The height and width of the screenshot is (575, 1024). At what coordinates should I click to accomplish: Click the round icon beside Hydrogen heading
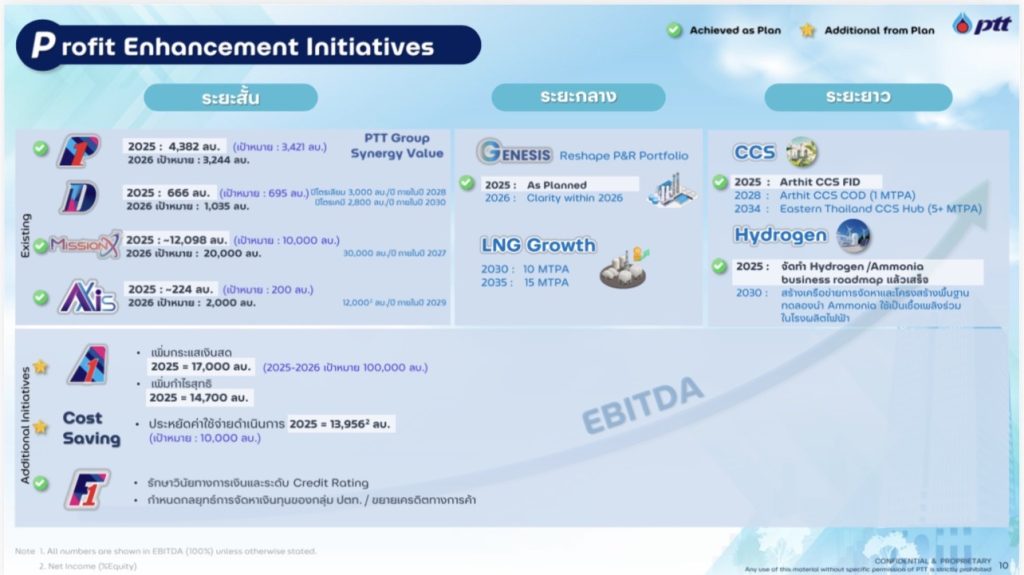point(853,236)
